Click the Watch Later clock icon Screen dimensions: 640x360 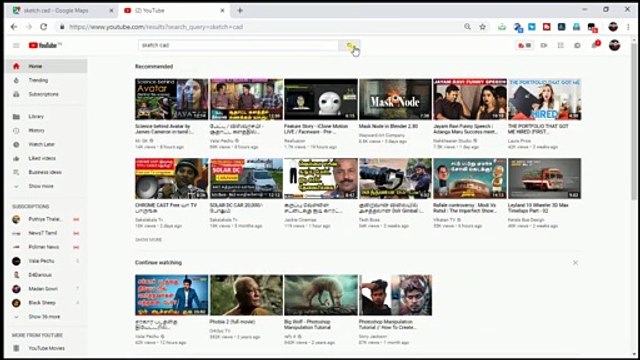[16, 144]
